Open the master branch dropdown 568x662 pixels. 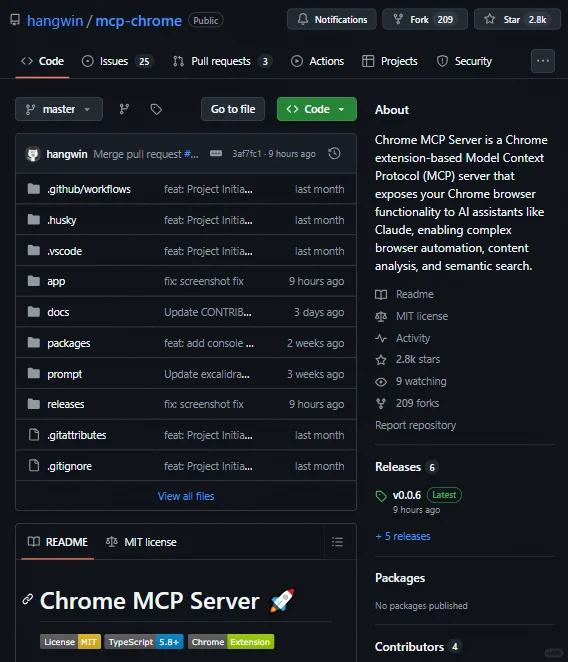[59, 109]
